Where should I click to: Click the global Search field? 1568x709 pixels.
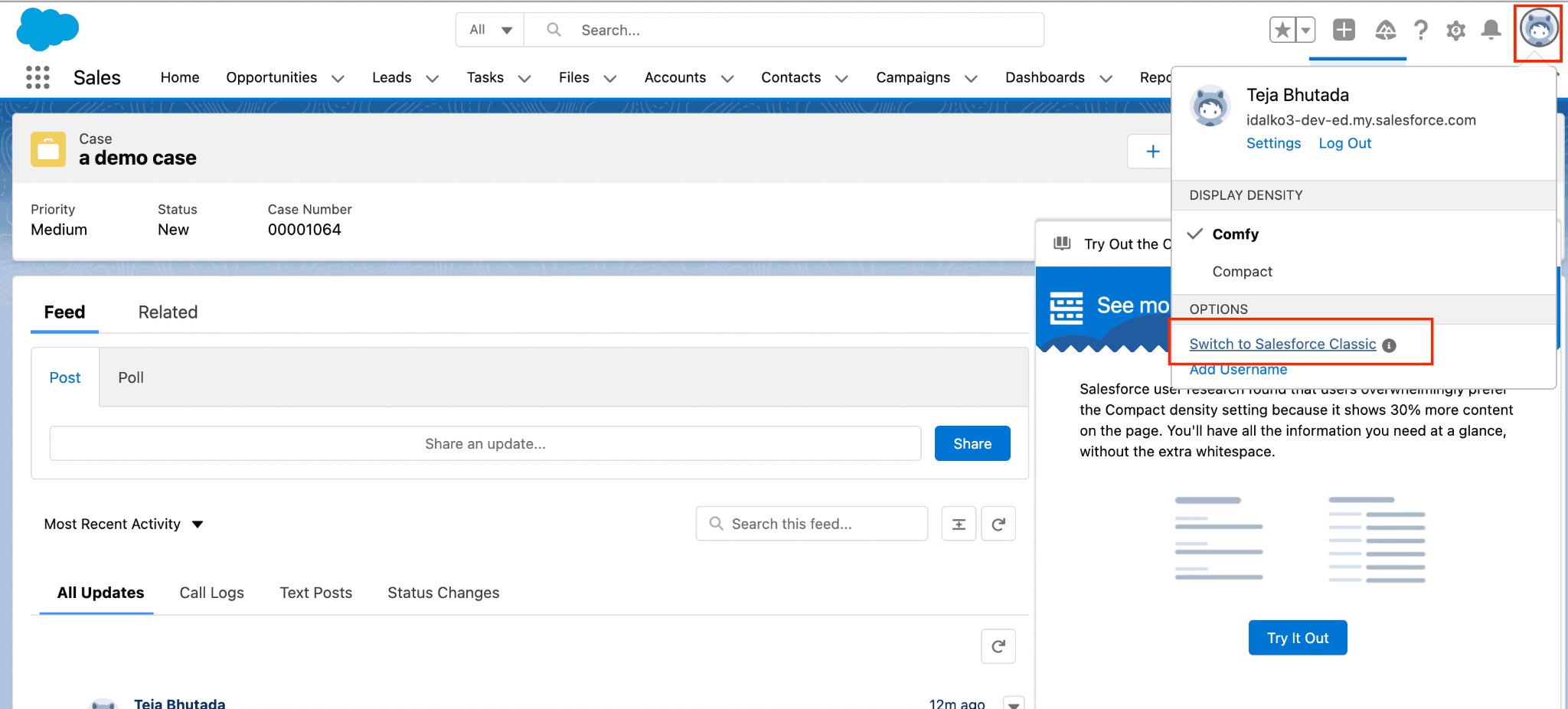click(784, 30)
